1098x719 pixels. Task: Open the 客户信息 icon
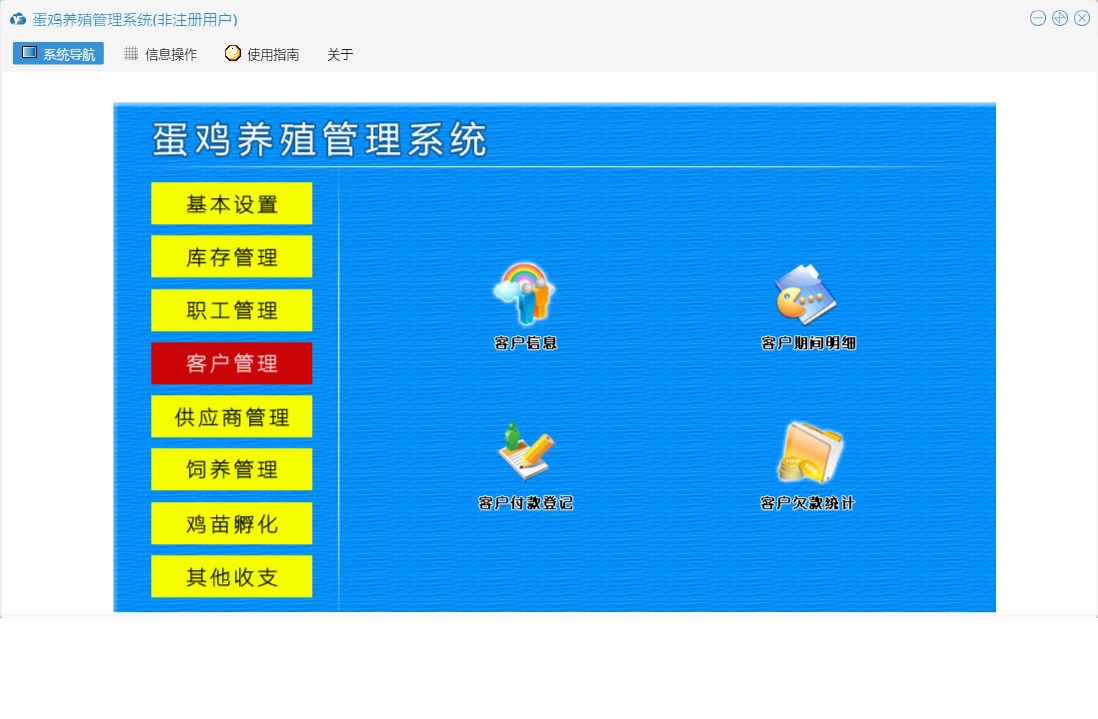point(524,293)
